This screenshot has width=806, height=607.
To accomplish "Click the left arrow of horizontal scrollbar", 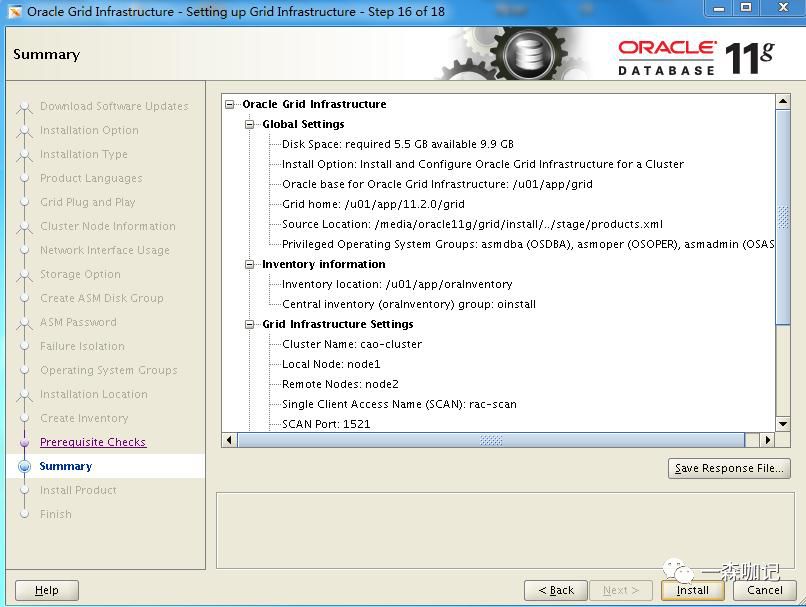I will click(229, 440).
